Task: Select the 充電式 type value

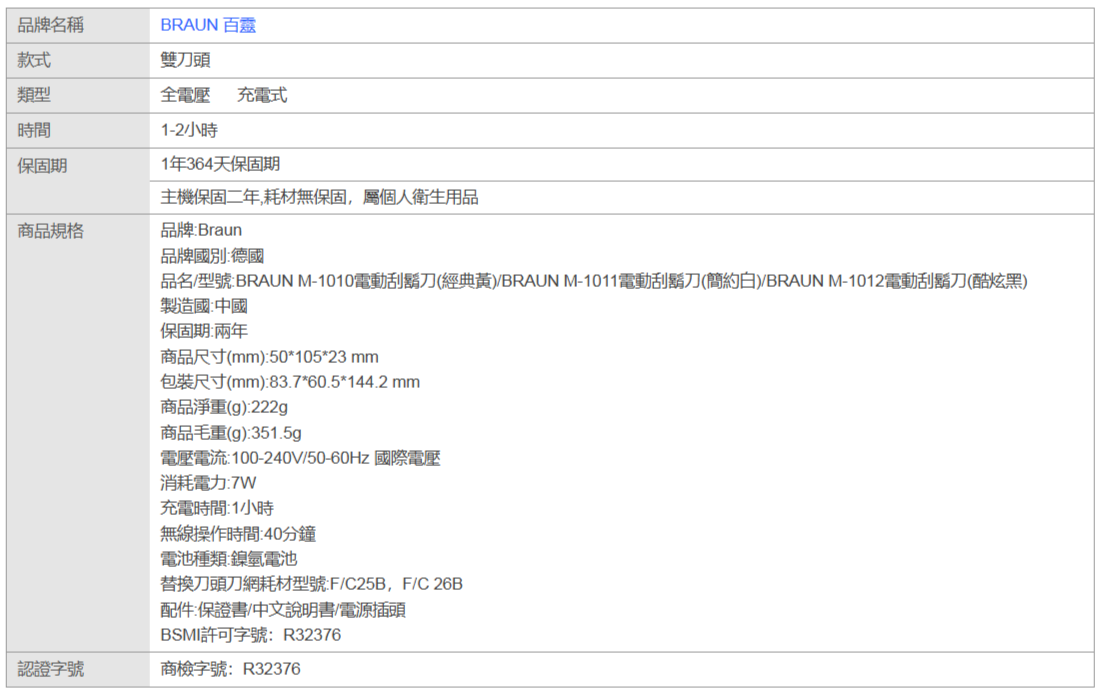Action: coord(262,95)
